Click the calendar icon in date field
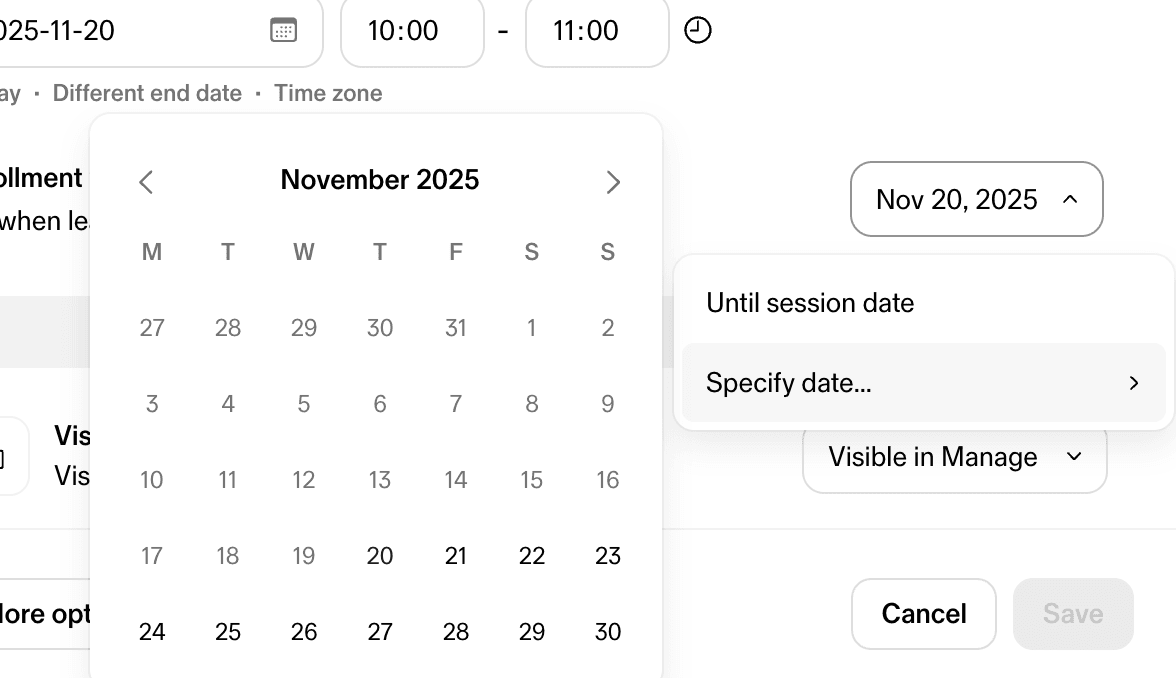The height and width of the screenshot is (678, 1176). [284, 30]
